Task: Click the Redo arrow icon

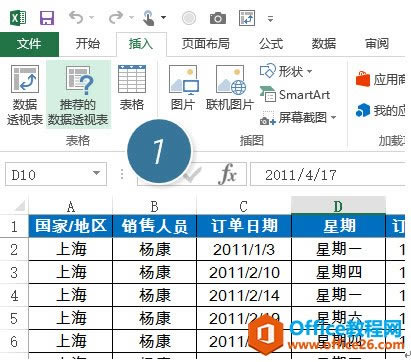Action: tap(116, 18)
